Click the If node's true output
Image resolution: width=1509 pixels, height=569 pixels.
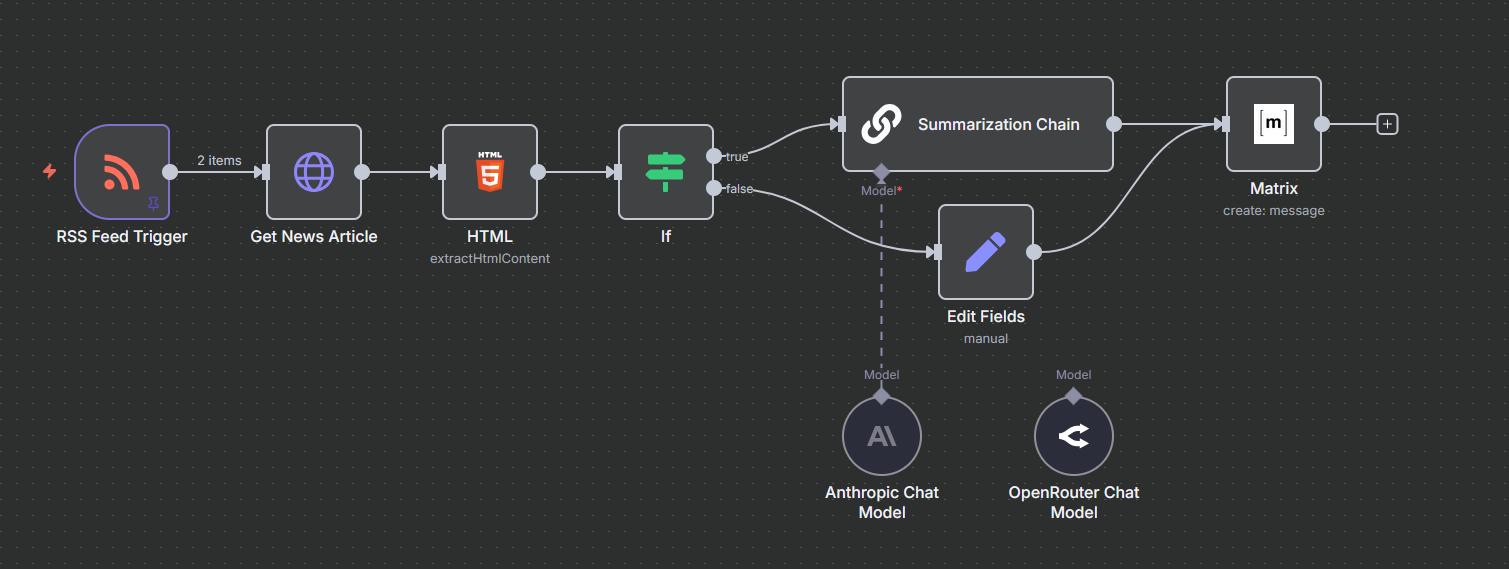point(713,156)
